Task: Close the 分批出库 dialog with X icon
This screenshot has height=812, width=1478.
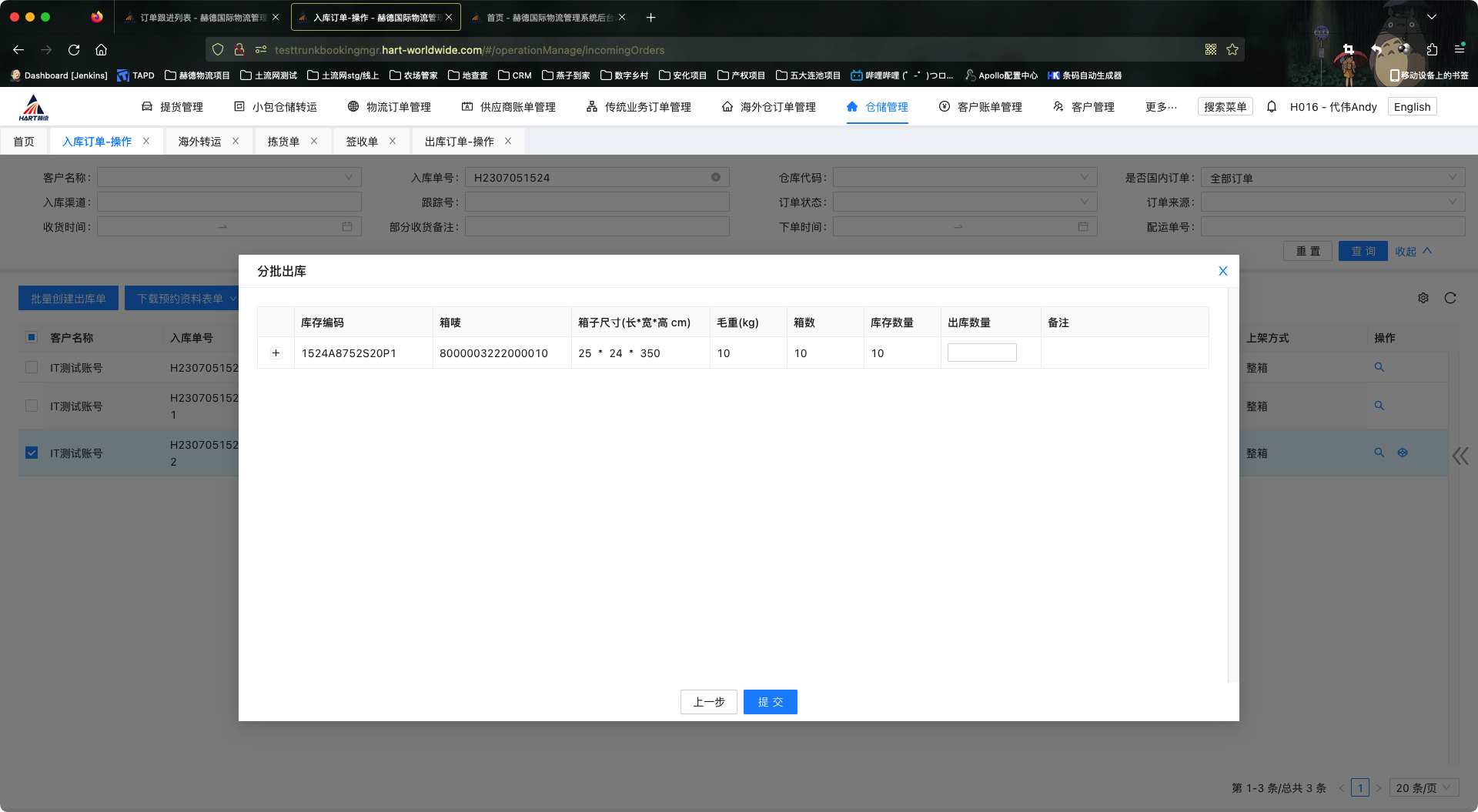Action: 1222,271
